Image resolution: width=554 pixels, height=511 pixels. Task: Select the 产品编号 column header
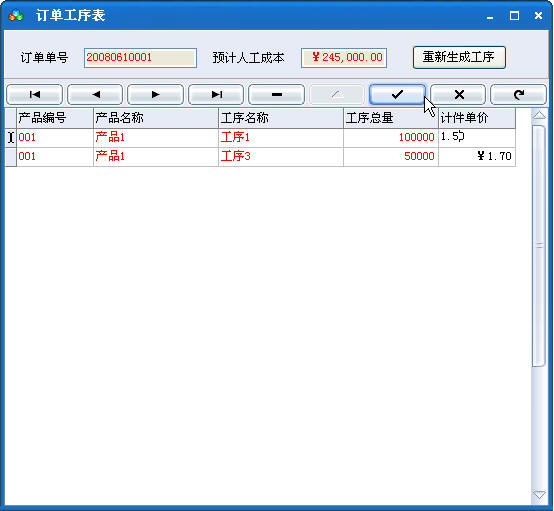point(55,118)
